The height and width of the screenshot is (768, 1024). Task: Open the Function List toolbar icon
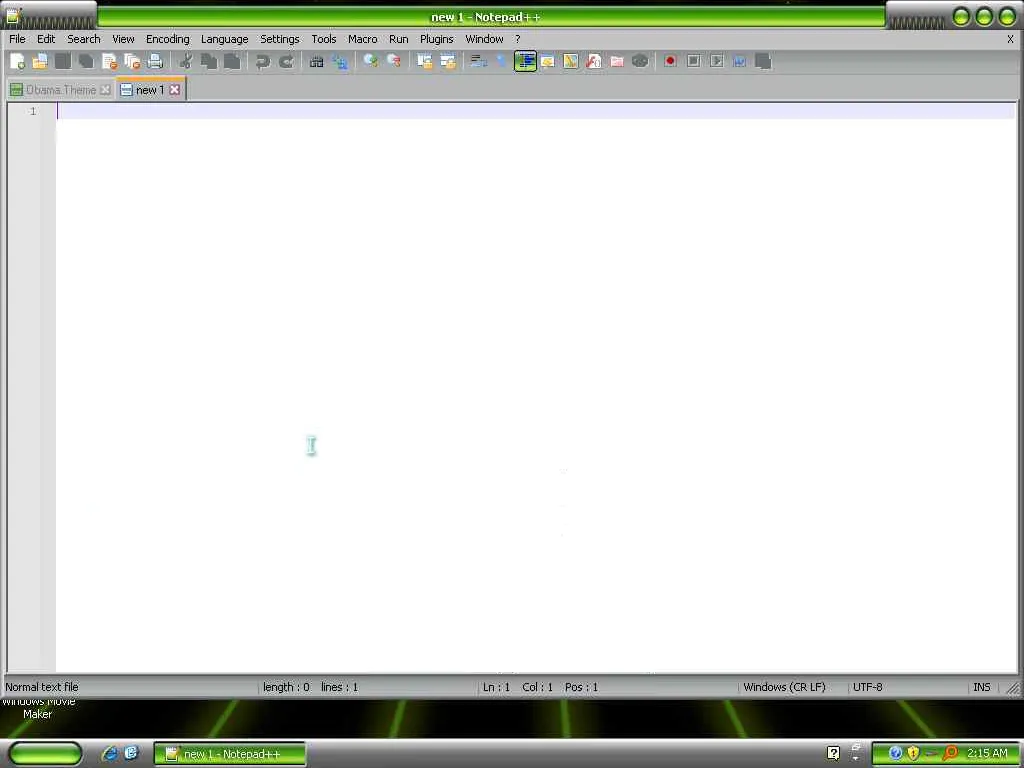pyautogui.click(x=594, y=61)
